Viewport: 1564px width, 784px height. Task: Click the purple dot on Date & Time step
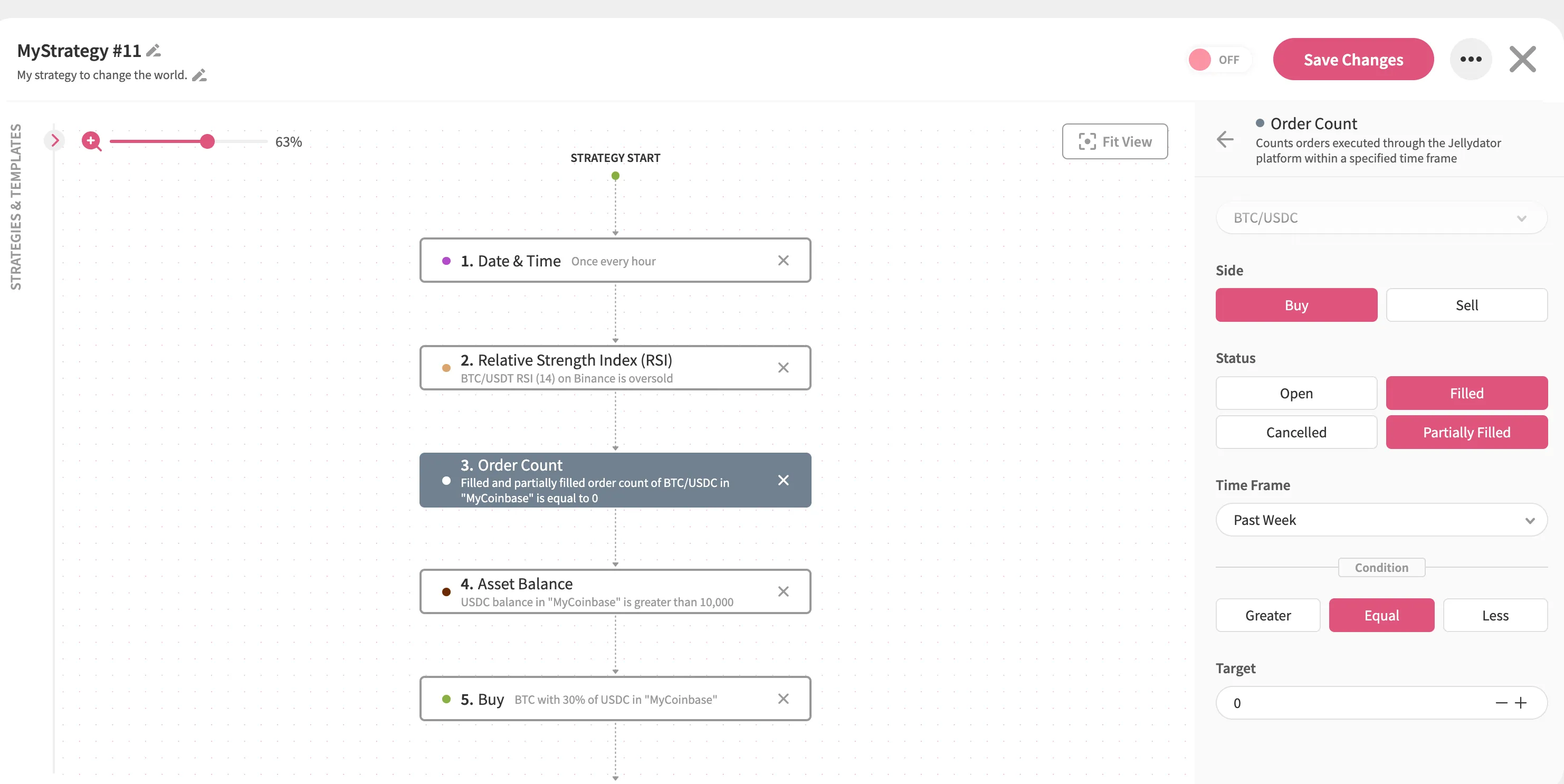point(446,261)
